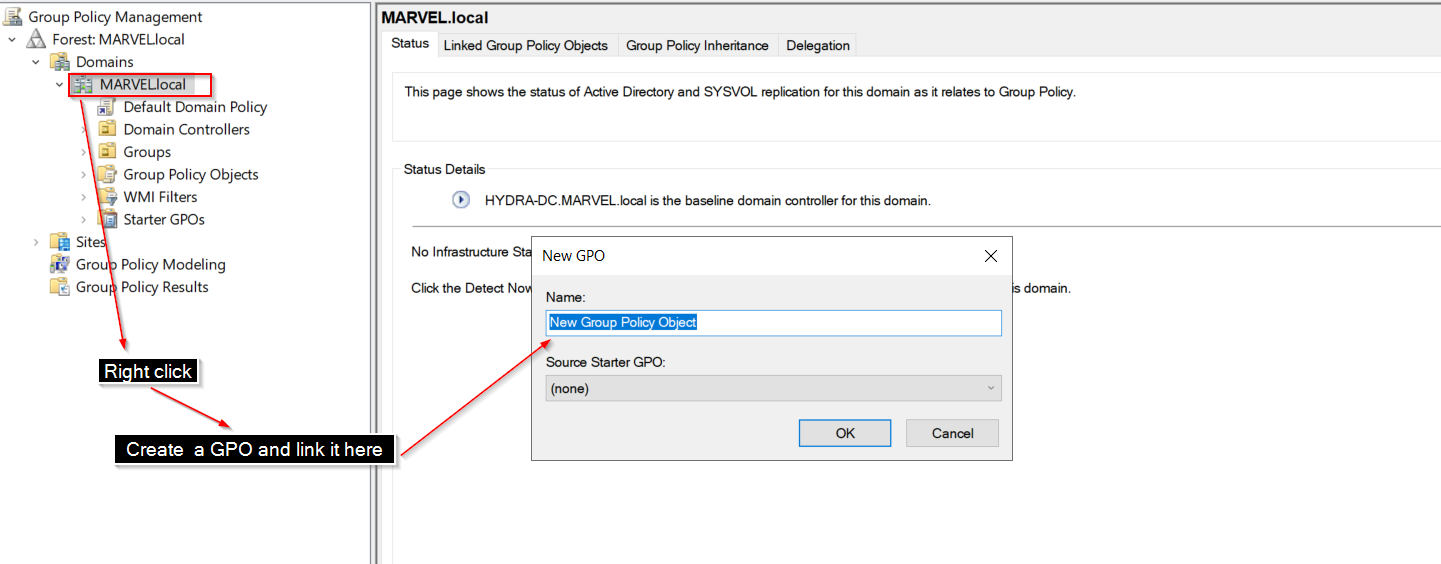Select the MARVEL.local domain label
Image resolution: width=1441 pixels, height=564 pixels.
coord(143,84)
